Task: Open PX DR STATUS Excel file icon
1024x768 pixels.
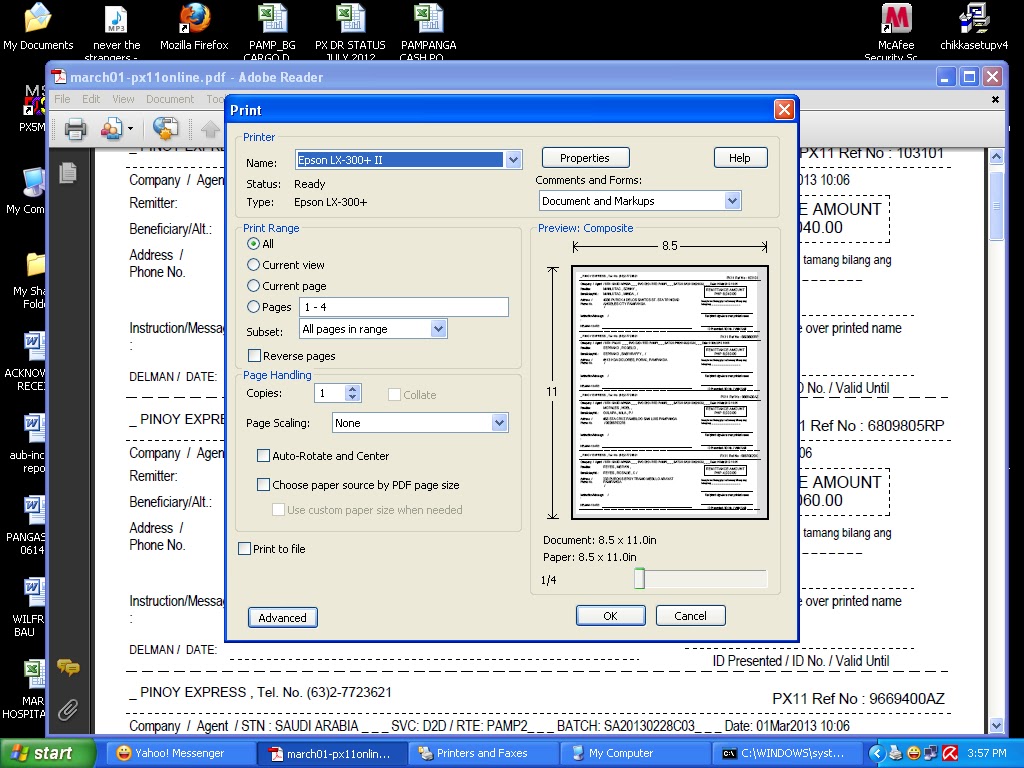Action: pos(350,31)
